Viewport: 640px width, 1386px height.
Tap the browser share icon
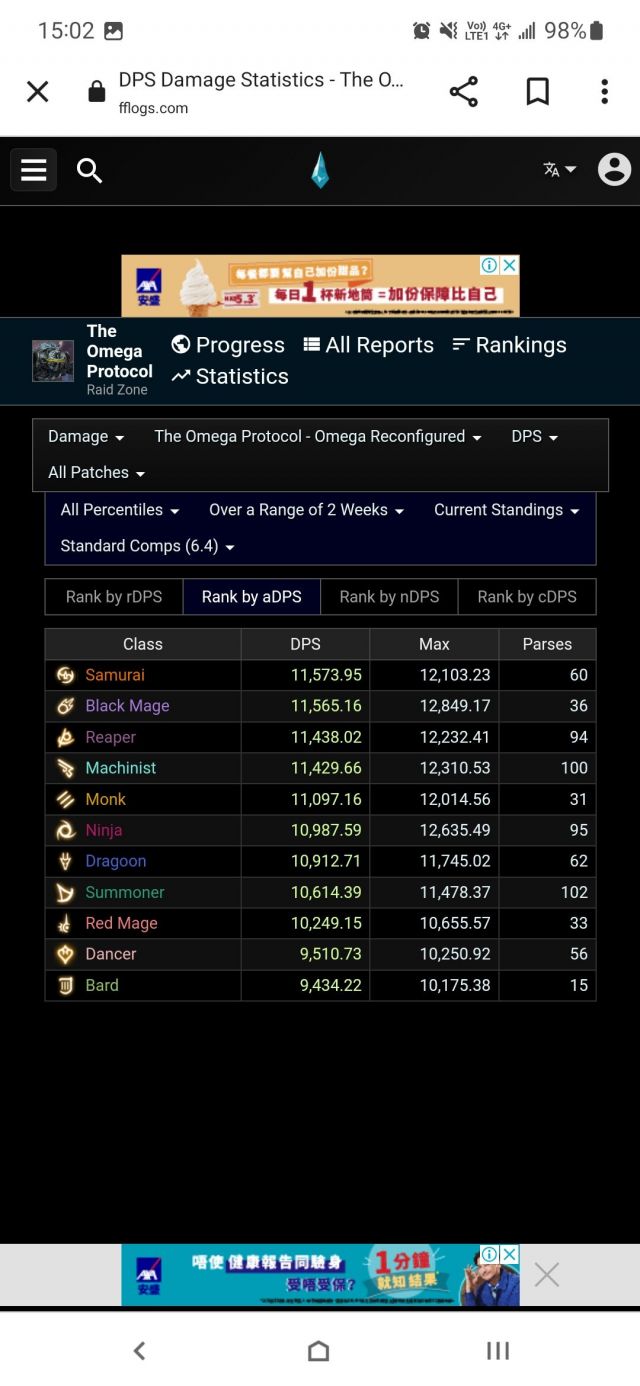463,92
